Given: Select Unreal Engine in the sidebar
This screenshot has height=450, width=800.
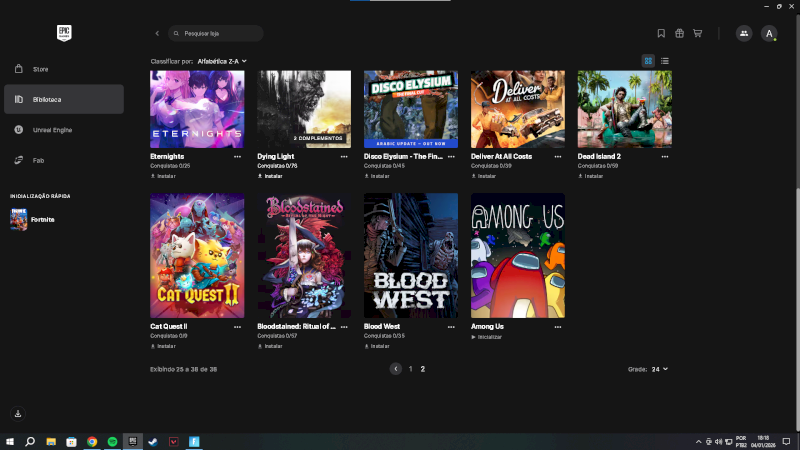Looking at the screenshot, I should point(52,130).
